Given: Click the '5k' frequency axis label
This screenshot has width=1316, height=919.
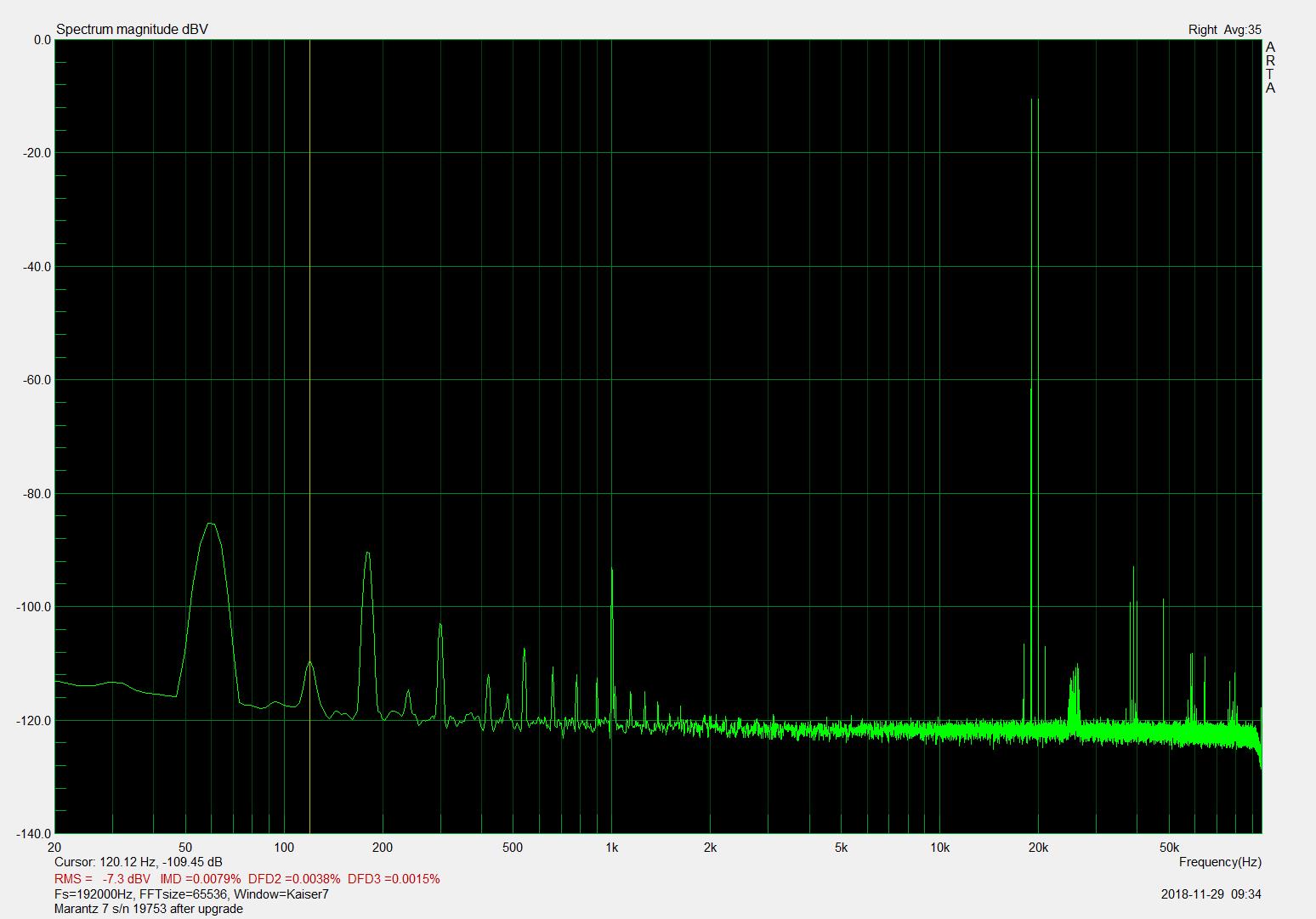Looking at the screenshot, I should (x=841, y=848).
